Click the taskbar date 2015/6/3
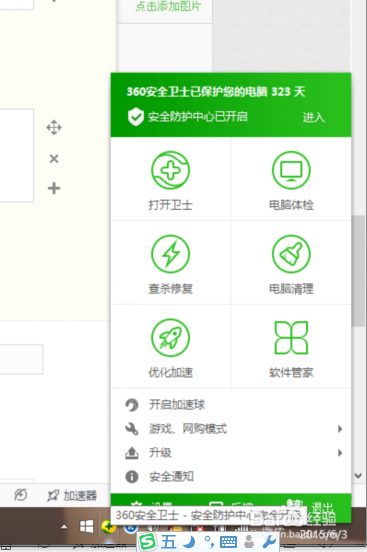 tap(323, 535)
